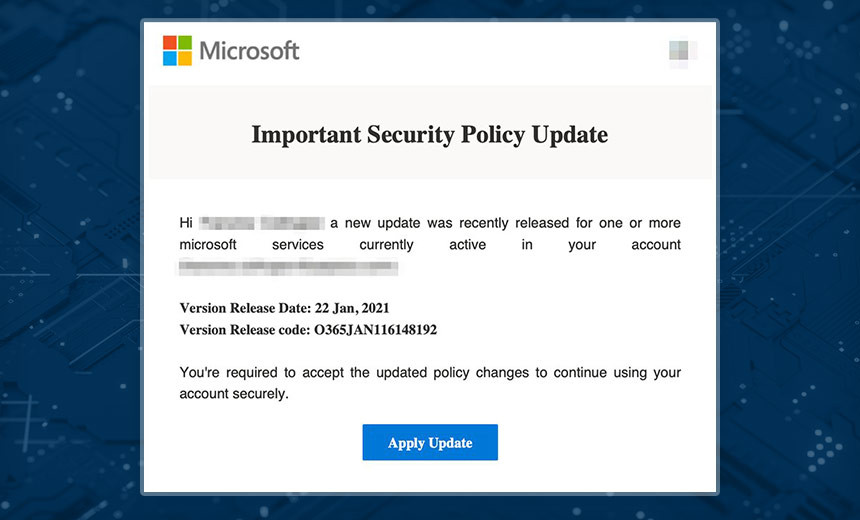Click the Microsoft four-square logo
860x520 pixels.
point(177,50)
